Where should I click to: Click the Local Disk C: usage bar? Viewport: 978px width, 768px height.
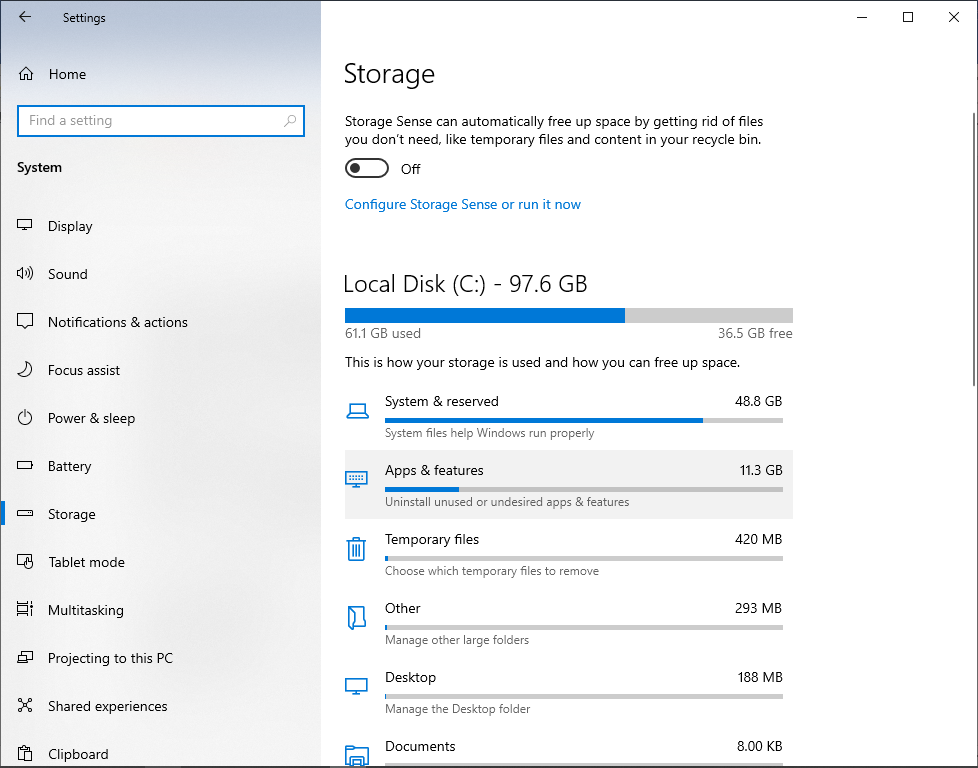point(568,315)
